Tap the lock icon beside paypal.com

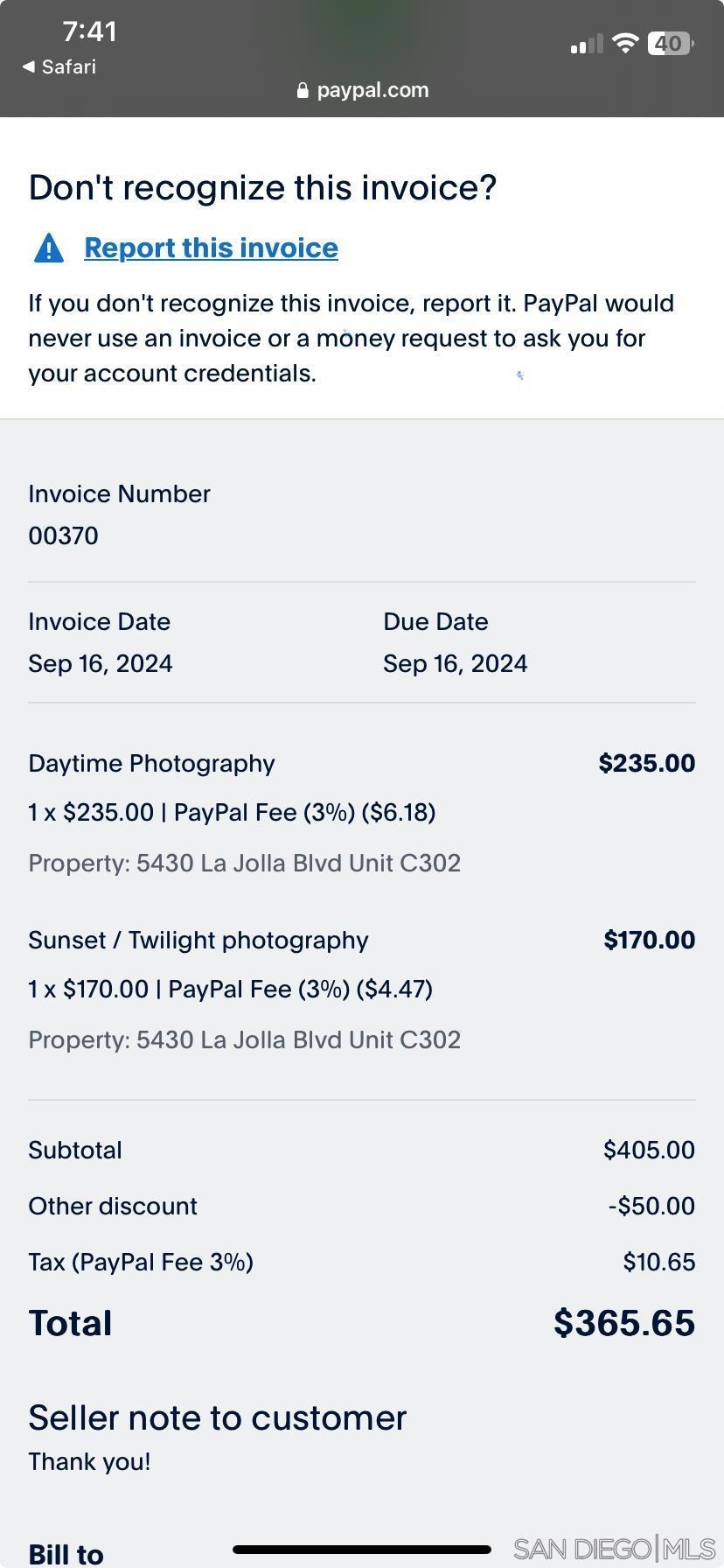coord(303,91)
